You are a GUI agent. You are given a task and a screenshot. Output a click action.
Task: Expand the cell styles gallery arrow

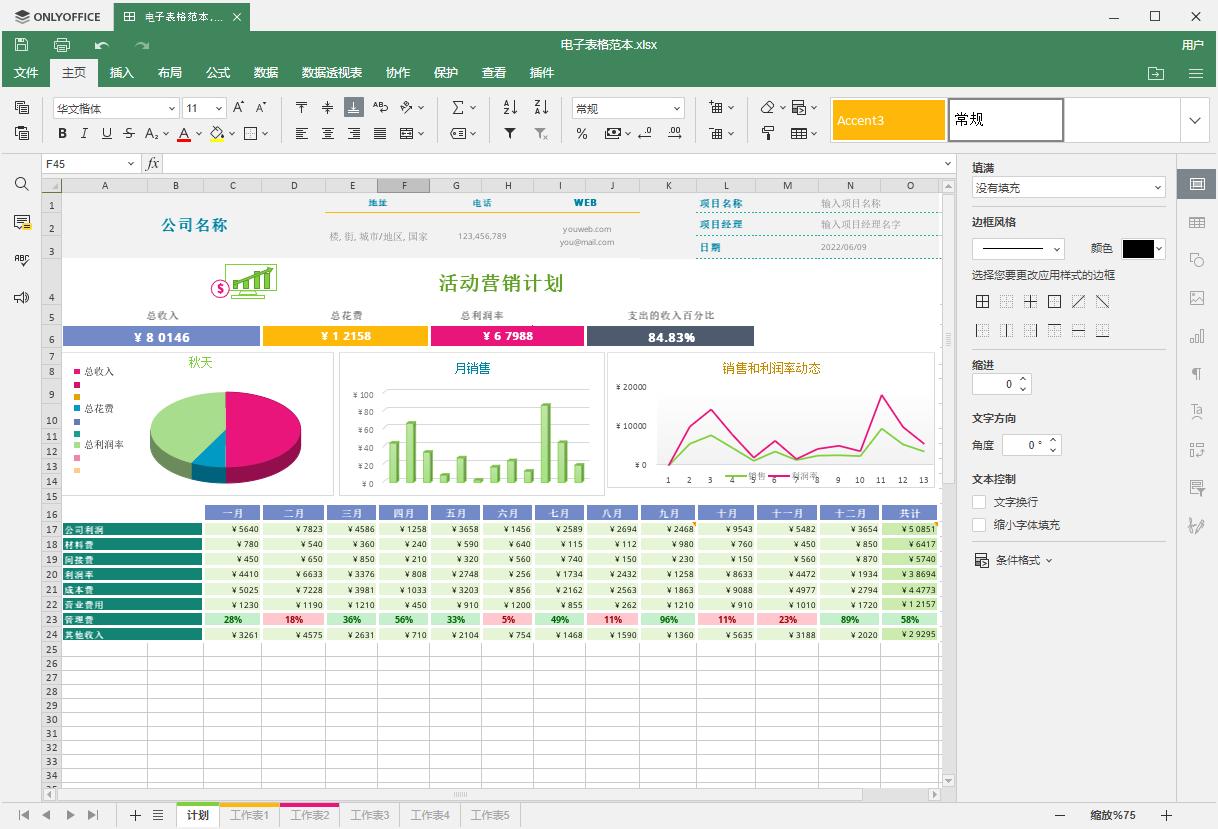point(1195,120)
